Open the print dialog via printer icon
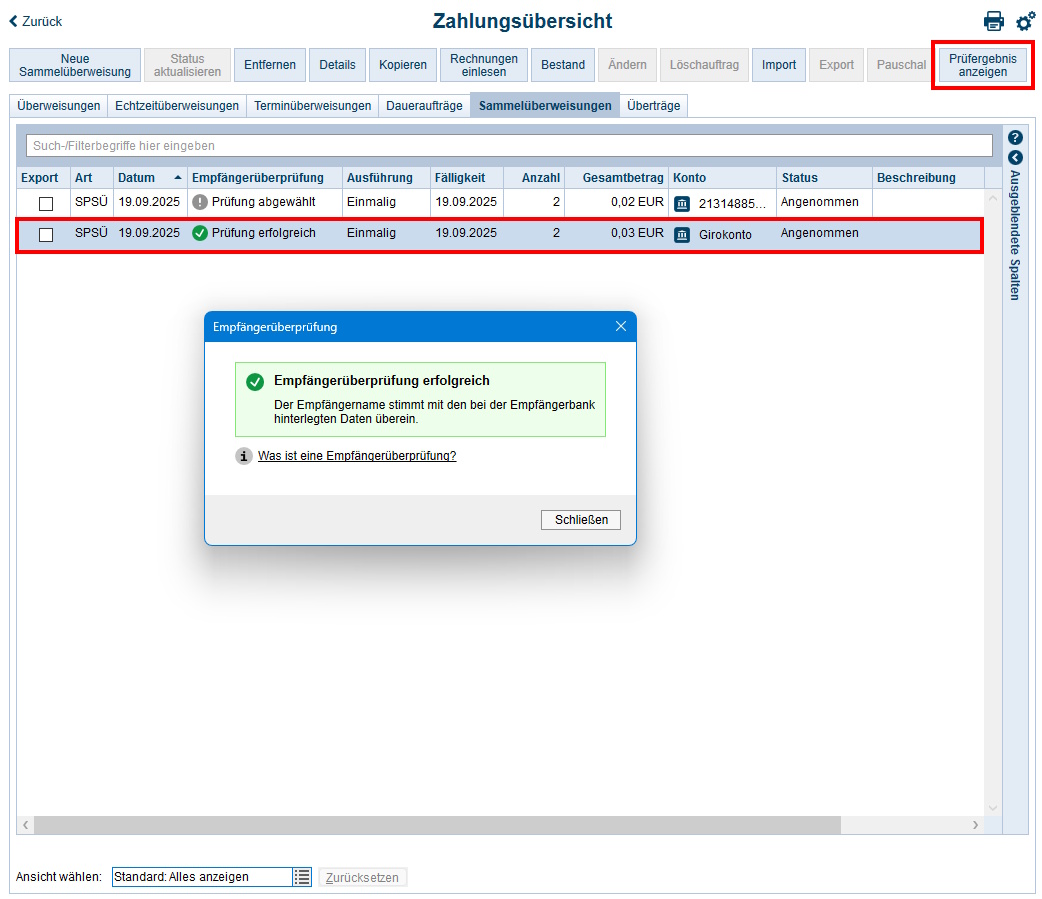 pos(994,20)
